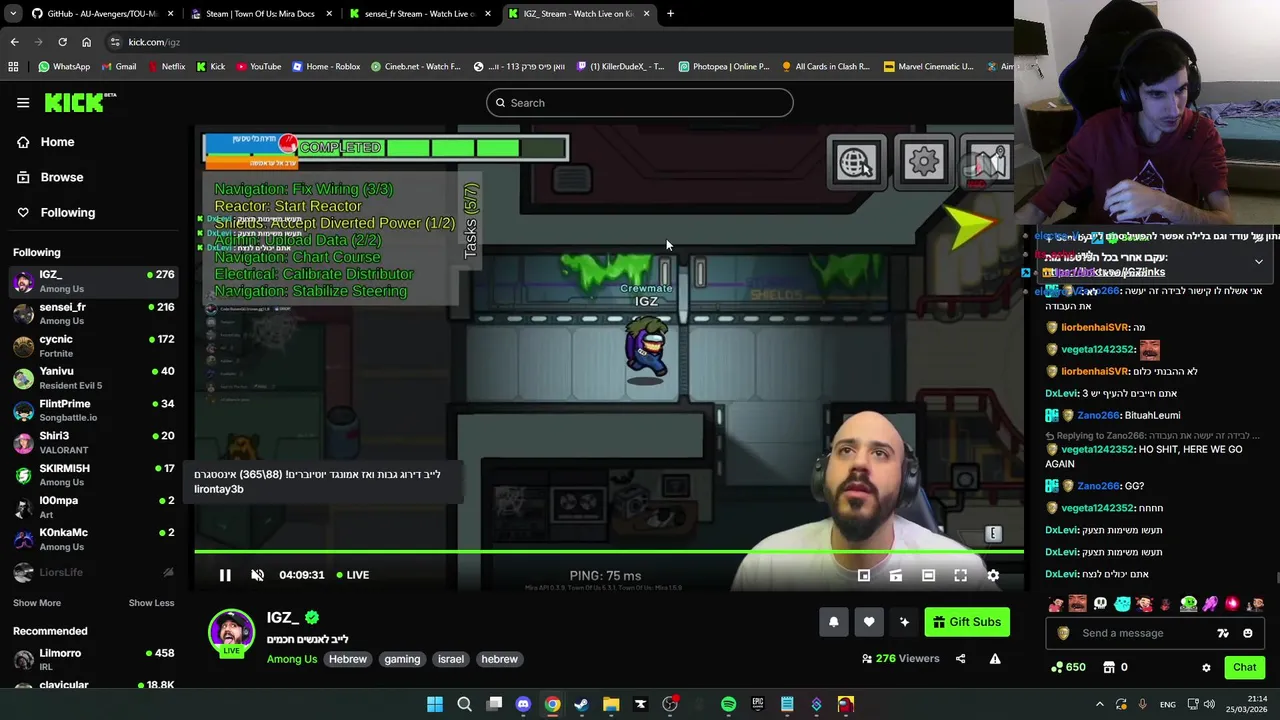Unmute the stream volume icon
The image size is (1280, 720).
point(257,575)
